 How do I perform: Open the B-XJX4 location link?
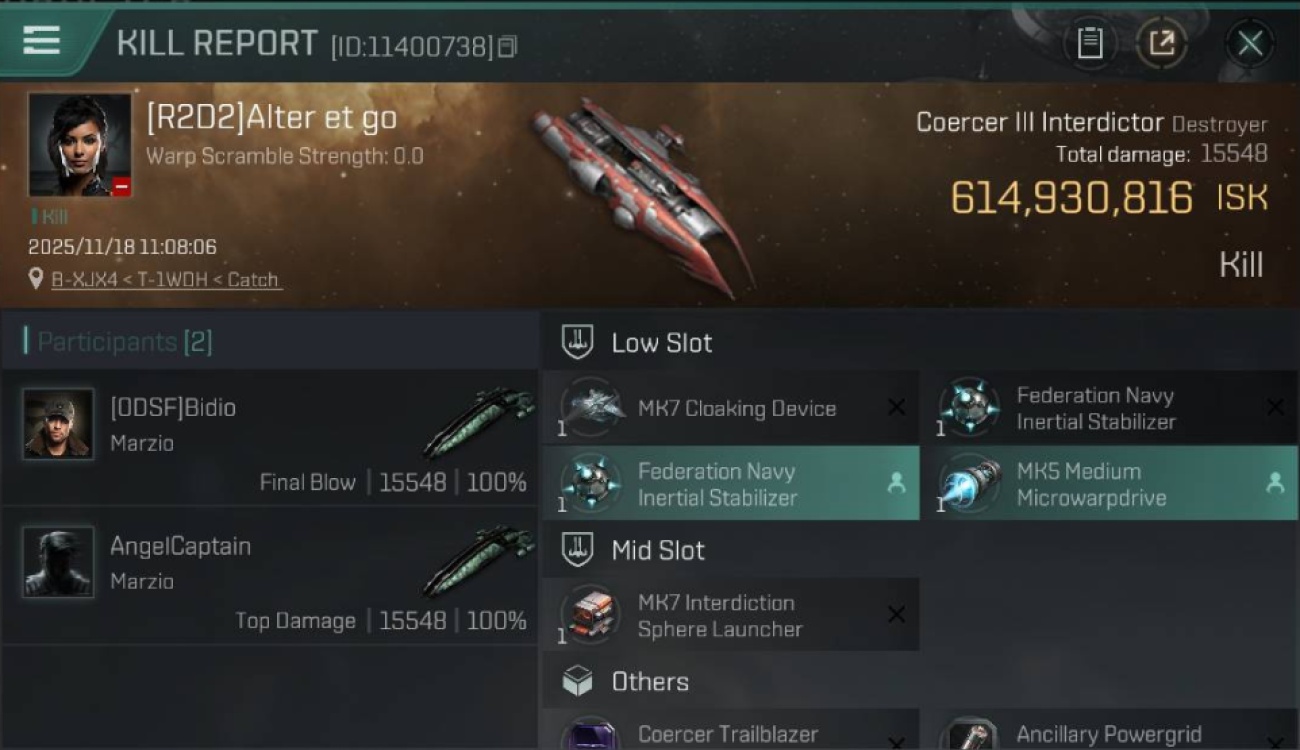click(166, 280)
